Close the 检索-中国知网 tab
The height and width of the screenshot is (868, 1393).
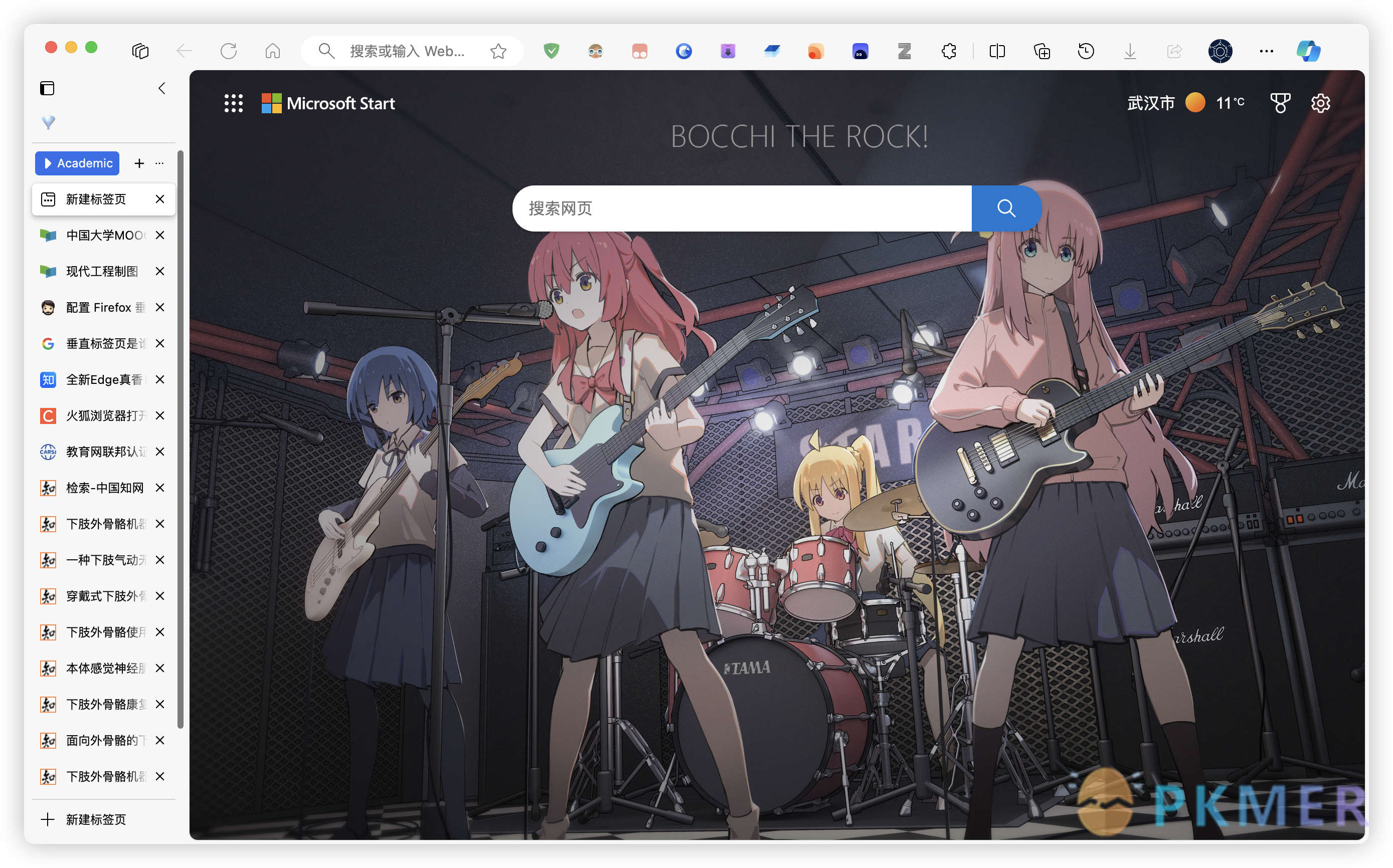pos(160,488)
